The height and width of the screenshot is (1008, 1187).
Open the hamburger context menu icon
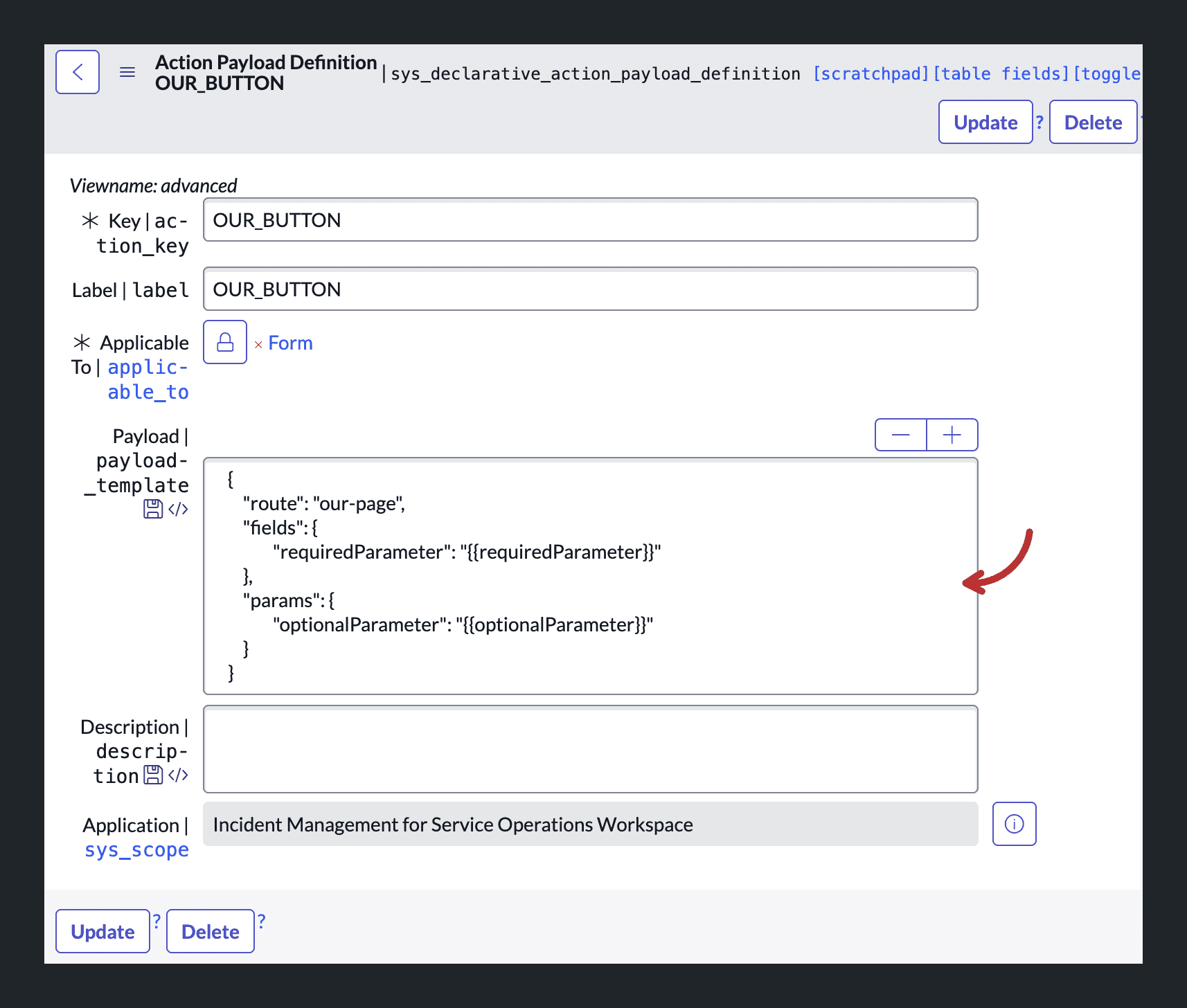[127, 72]
